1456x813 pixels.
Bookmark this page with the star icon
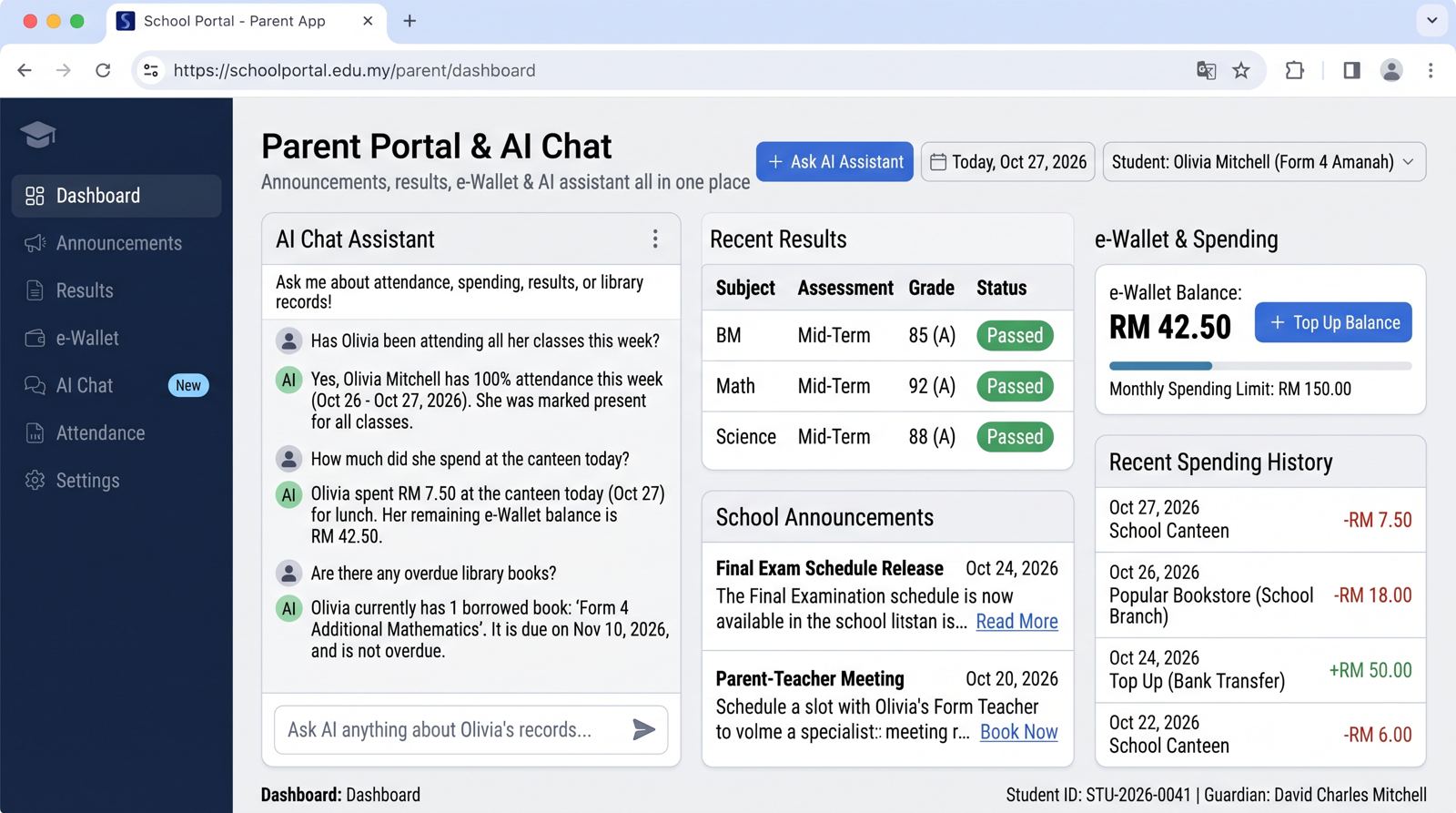(x=1241, y=70)
